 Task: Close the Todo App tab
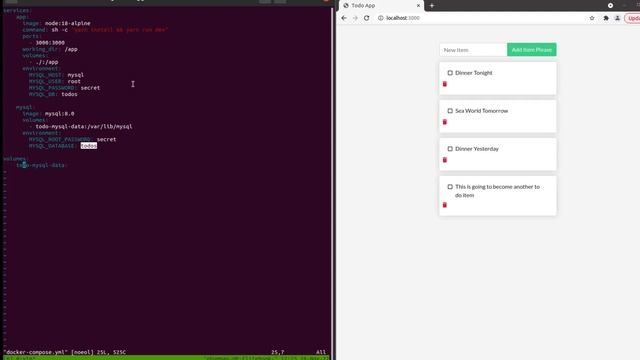pyautogui.click(x=418, y=6)
